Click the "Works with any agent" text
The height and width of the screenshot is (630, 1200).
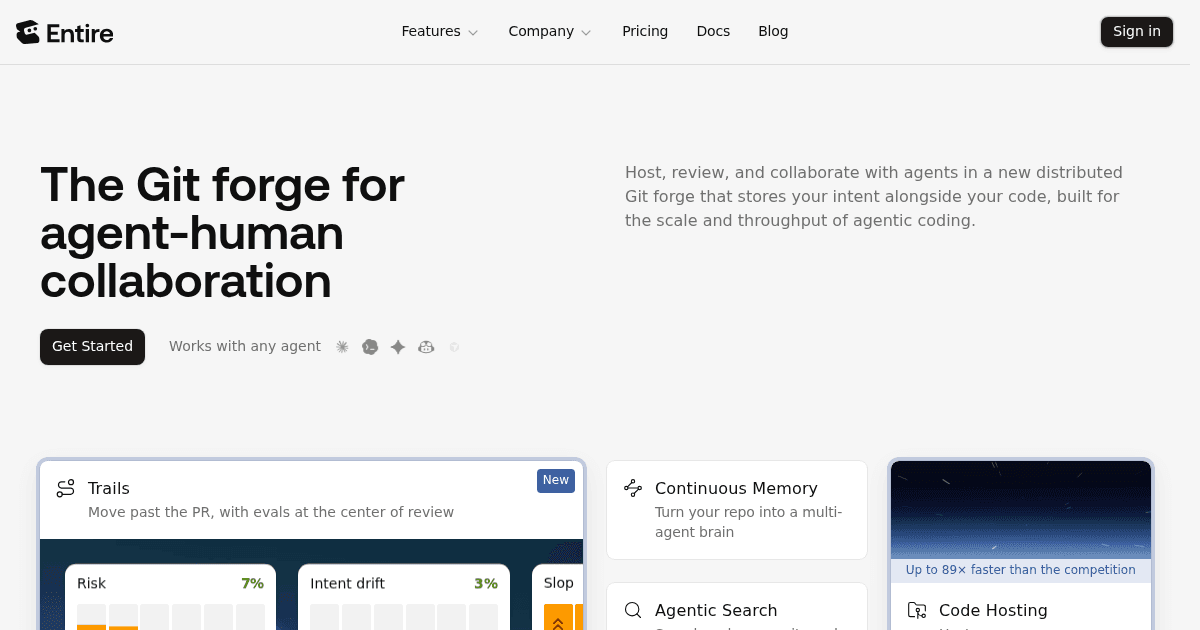coord(245,346)
